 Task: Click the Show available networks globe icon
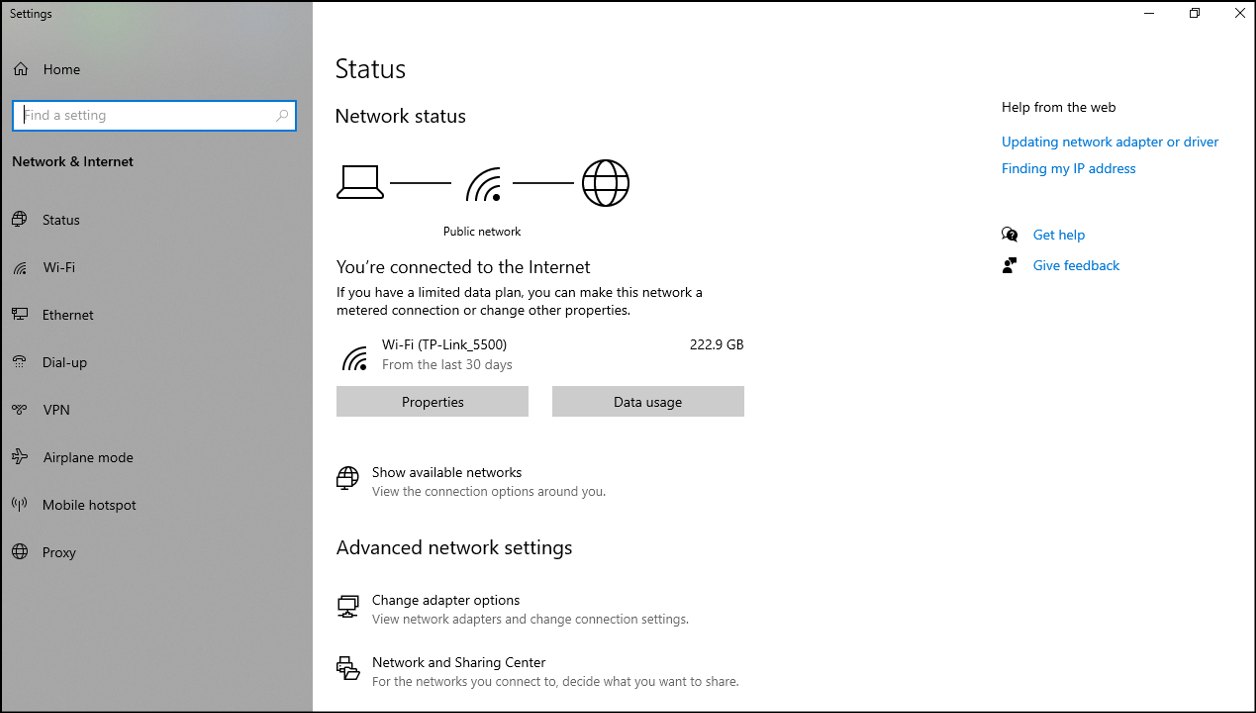[347, 478]
